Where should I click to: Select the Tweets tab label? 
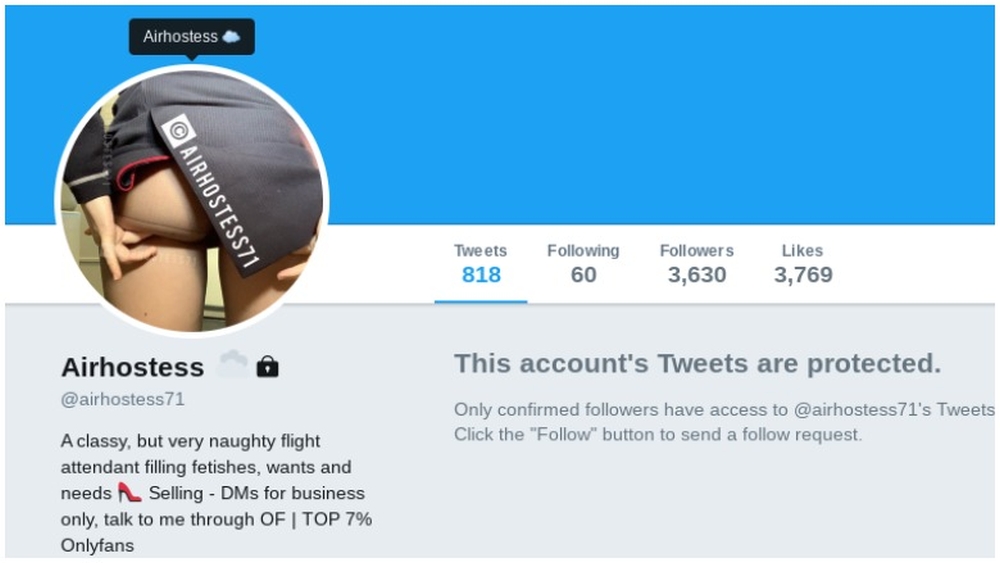coord(480,251)
